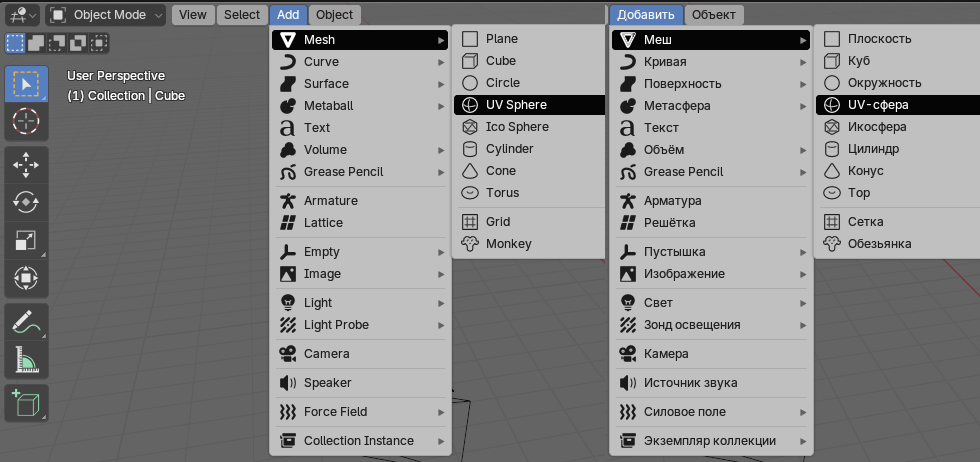
Task: Open the editor type dropdown
Action: coord(23,15)
